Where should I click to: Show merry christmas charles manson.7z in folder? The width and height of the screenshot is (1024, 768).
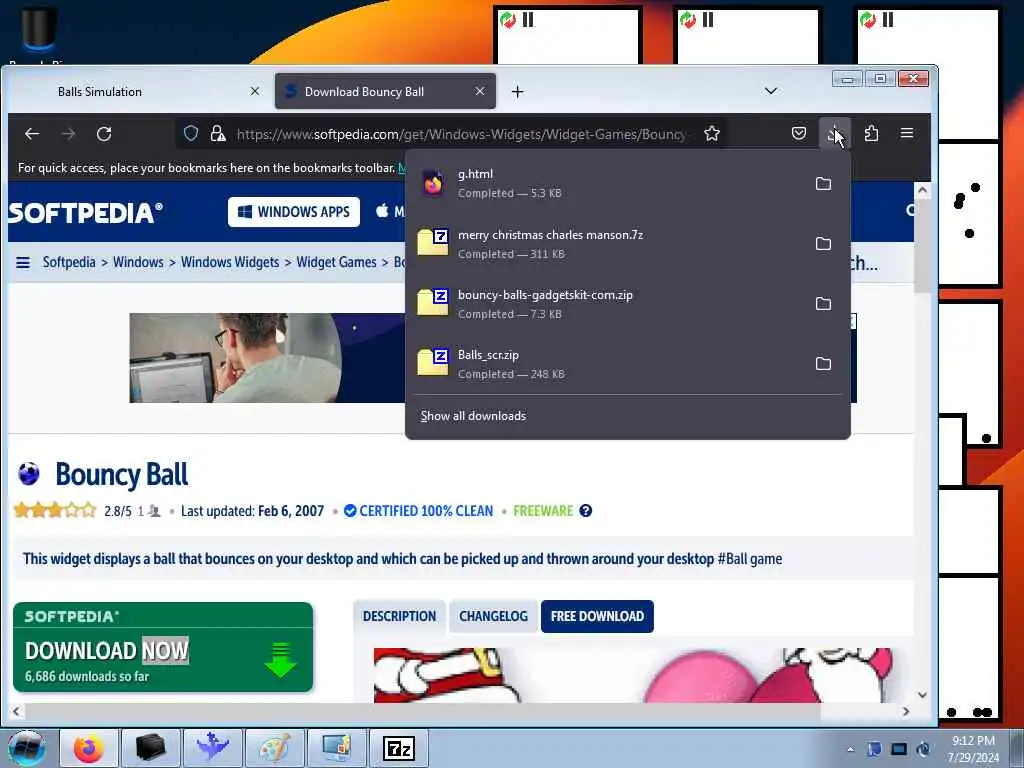824,244
